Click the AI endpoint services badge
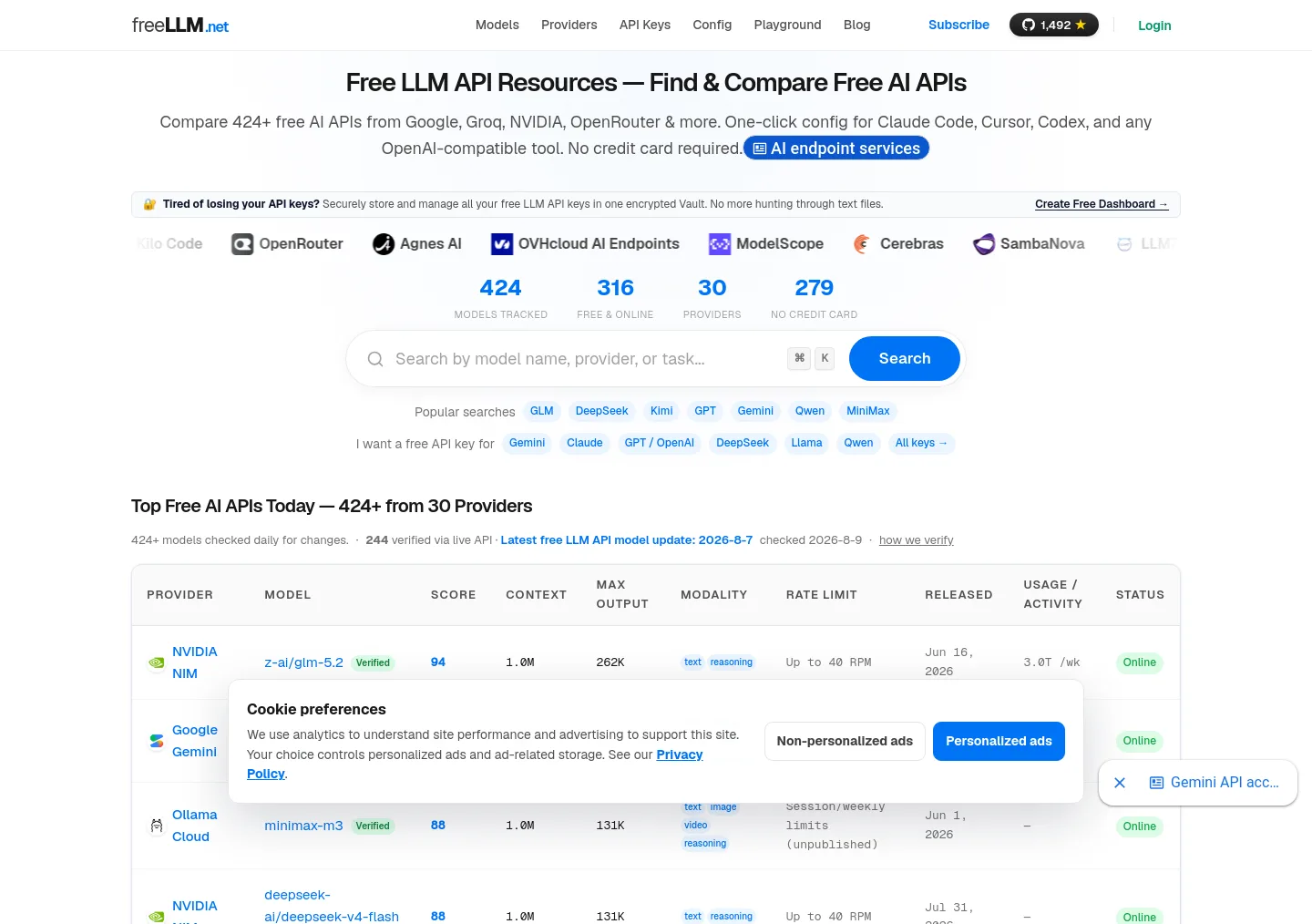 pos(836,149)
